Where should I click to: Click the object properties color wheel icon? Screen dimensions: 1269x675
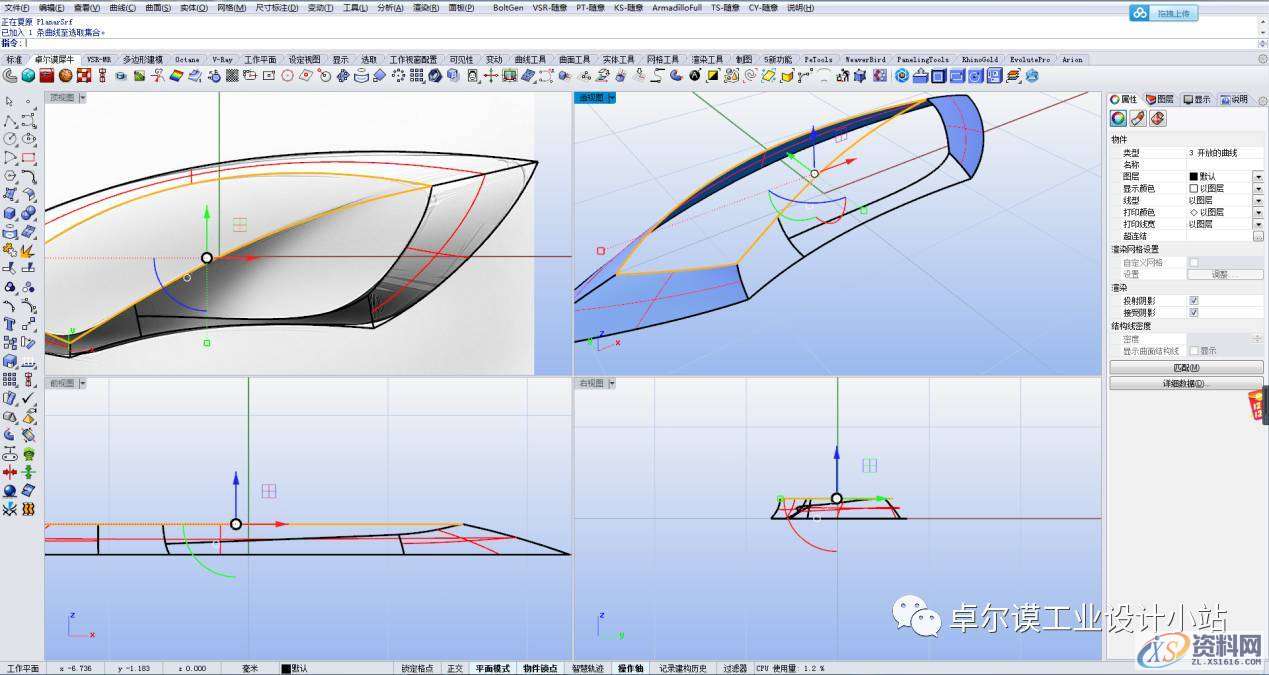click(1119, 119)
